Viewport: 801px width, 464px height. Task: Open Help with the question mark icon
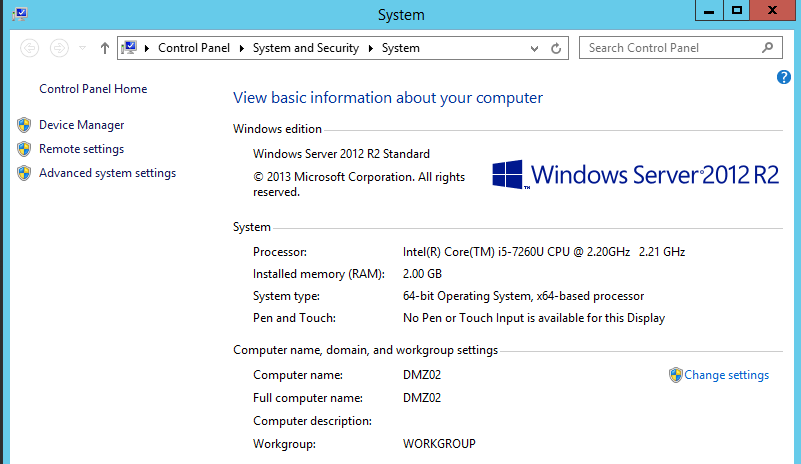784,77
